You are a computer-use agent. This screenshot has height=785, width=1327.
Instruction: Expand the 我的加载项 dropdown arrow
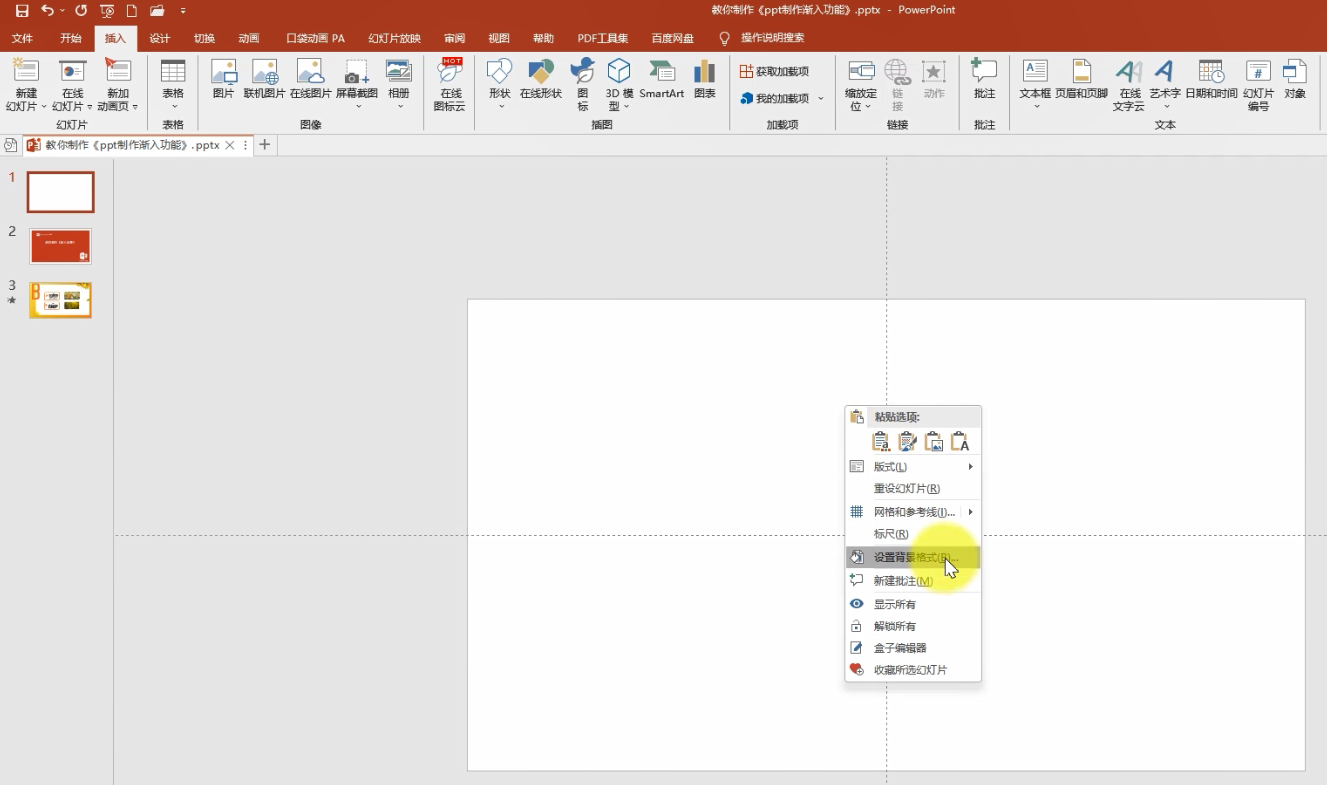tap(821, 99)
